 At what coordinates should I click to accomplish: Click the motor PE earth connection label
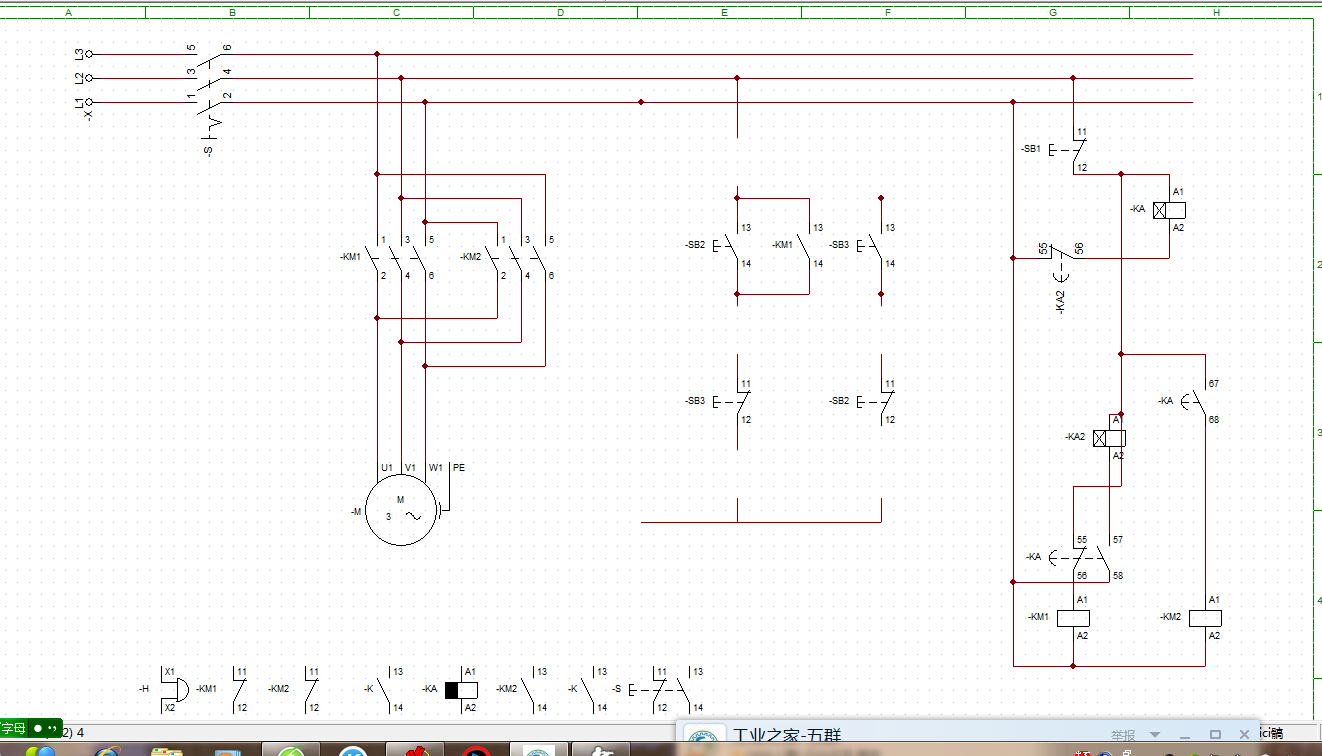459,468
